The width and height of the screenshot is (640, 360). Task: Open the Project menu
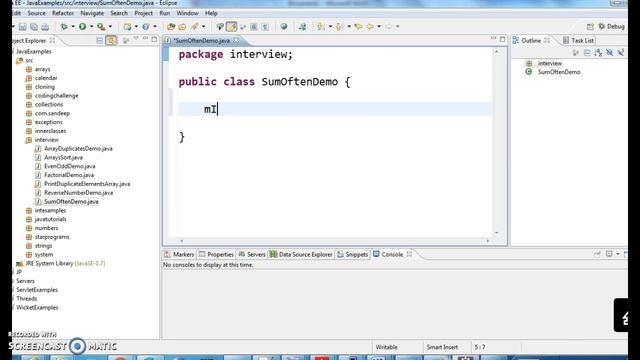(x=143, y=13)
